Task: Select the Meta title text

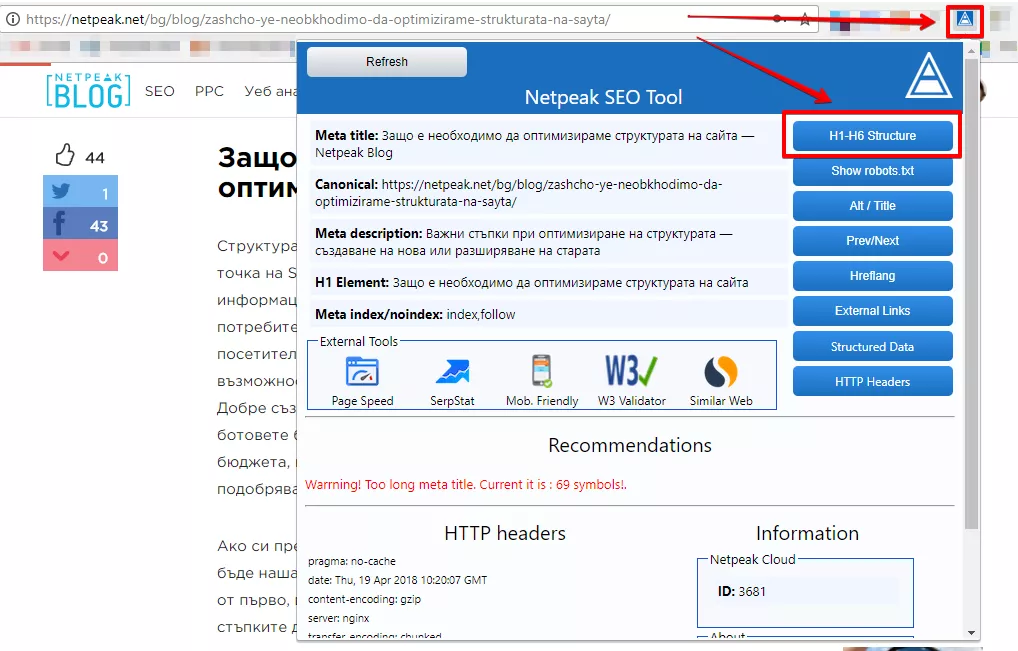Action: coord(535,144)
